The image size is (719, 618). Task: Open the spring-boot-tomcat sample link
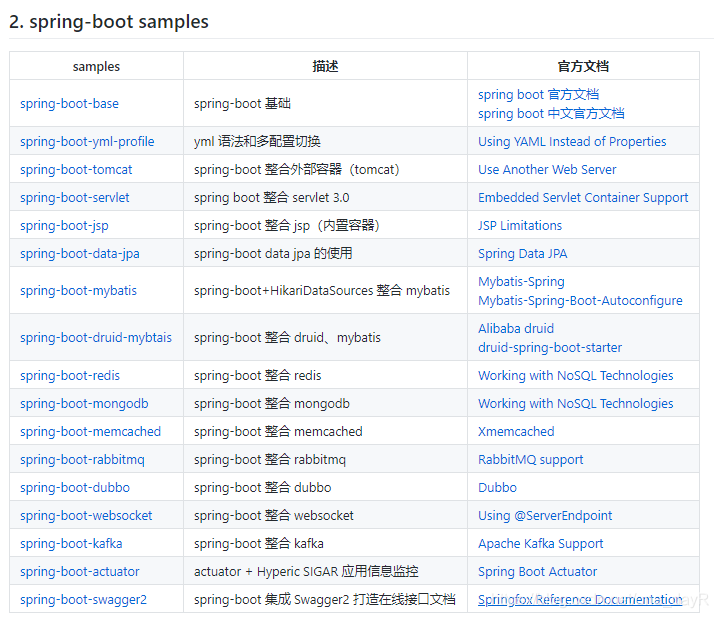click(76, 170)
